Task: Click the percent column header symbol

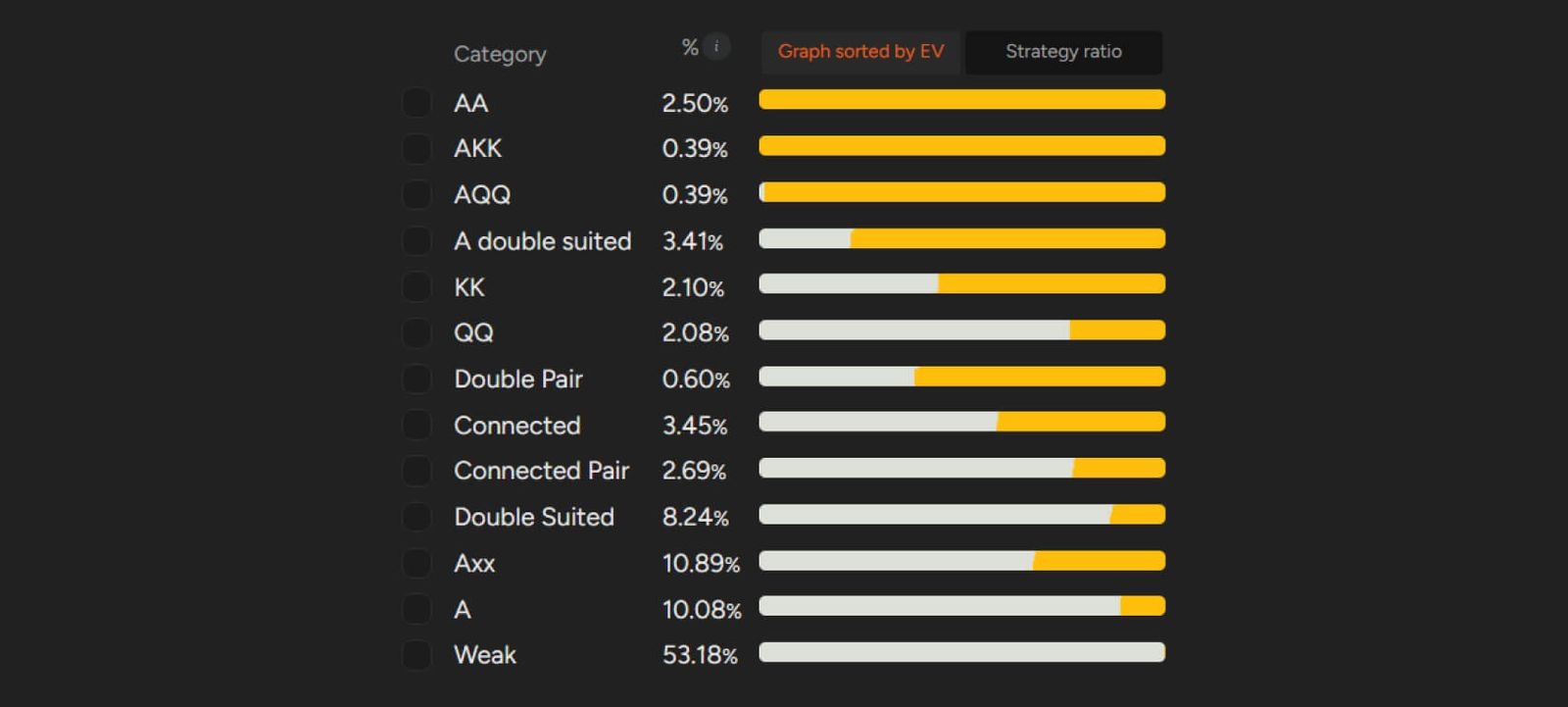Action: tap(690, 47)
